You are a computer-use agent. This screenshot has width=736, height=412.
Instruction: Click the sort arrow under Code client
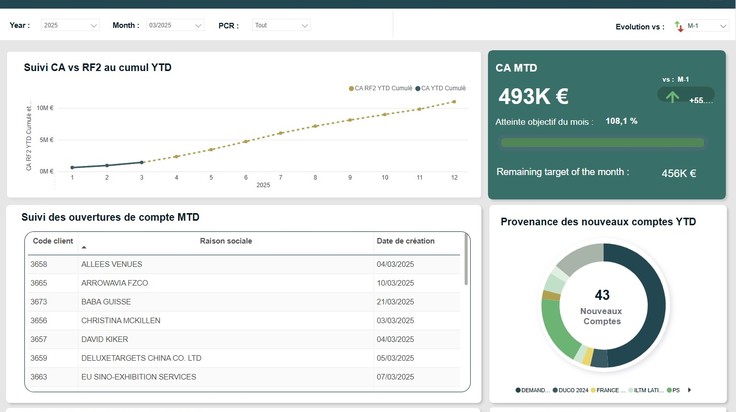tap(84, 247)
